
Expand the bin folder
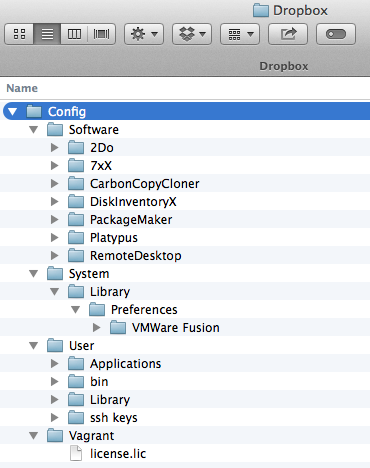[54, 381]
